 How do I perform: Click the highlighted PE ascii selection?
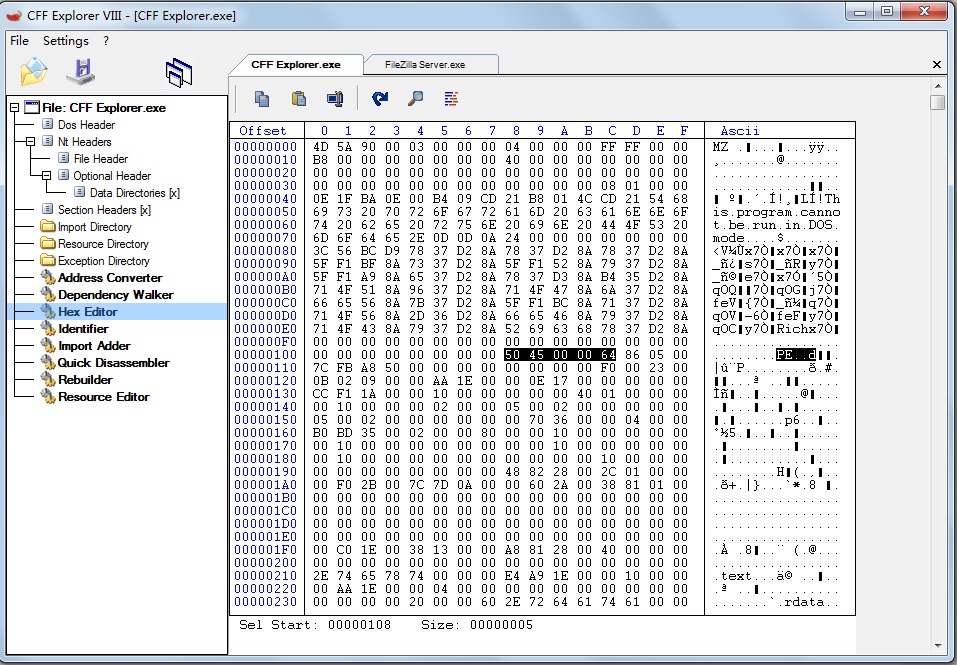[796, 354]
